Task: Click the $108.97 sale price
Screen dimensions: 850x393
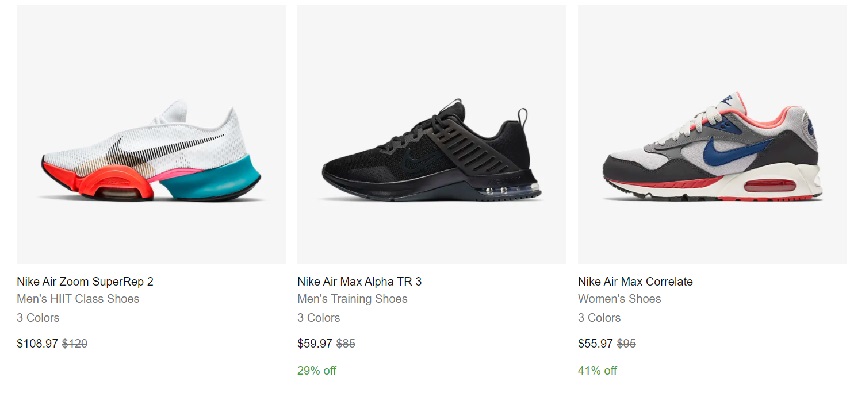Action: pos(37,344)
